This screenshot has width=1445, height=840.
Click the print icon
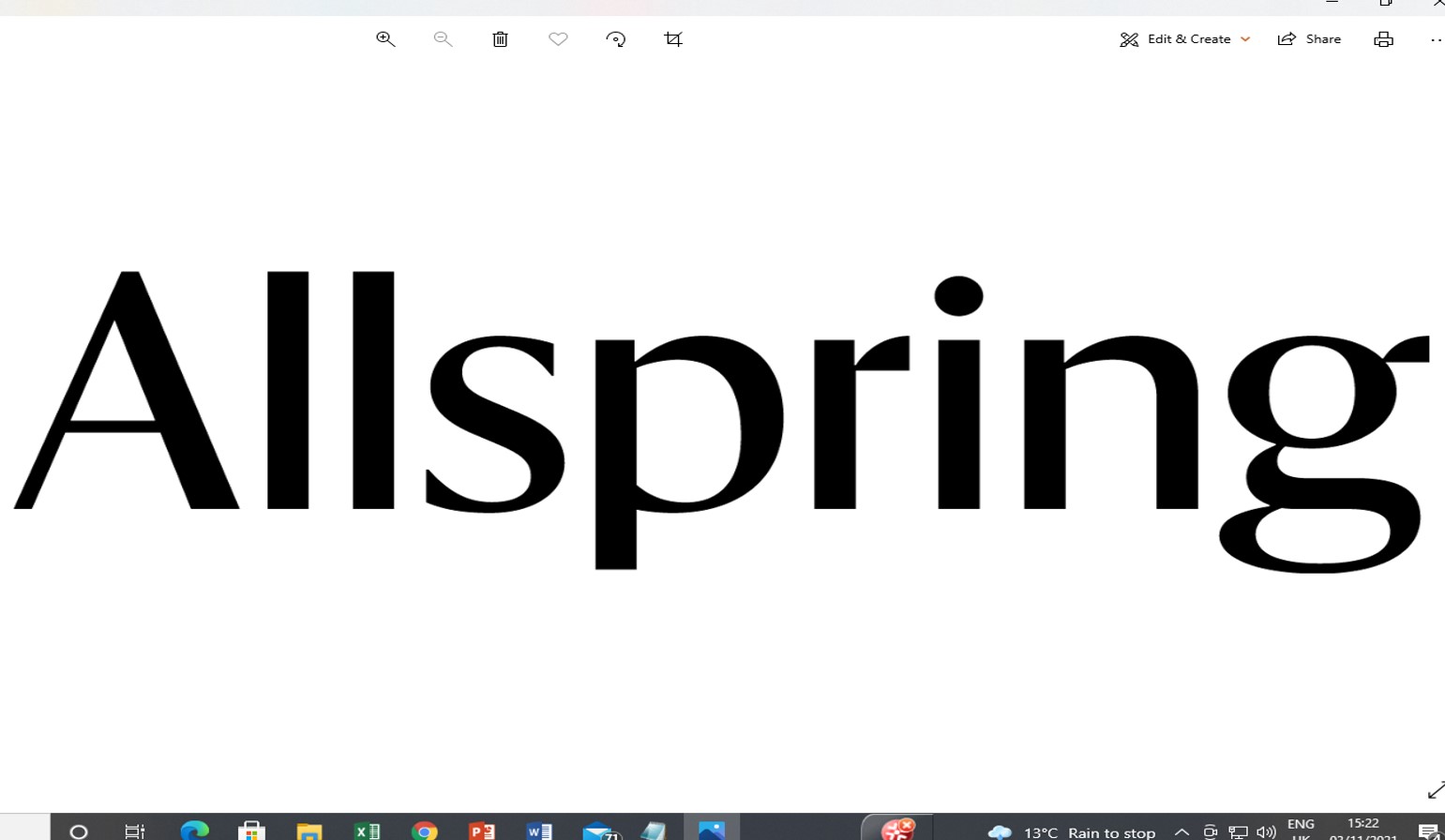1383,39
